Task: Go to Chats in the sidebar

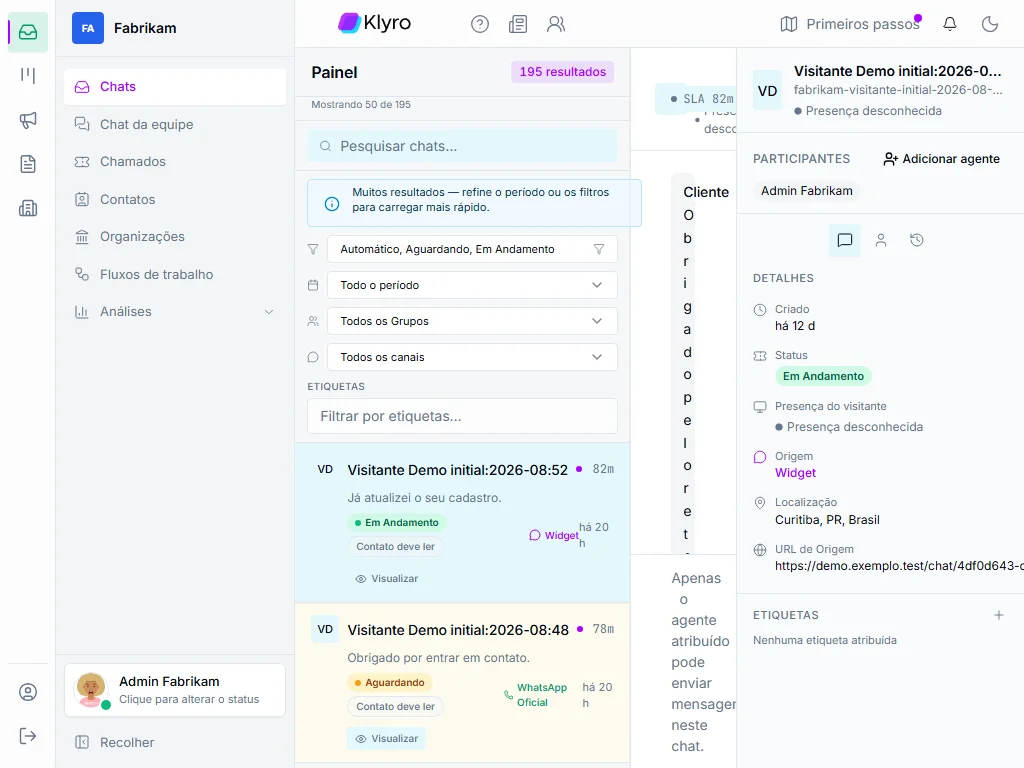Action: click(175, 87)
